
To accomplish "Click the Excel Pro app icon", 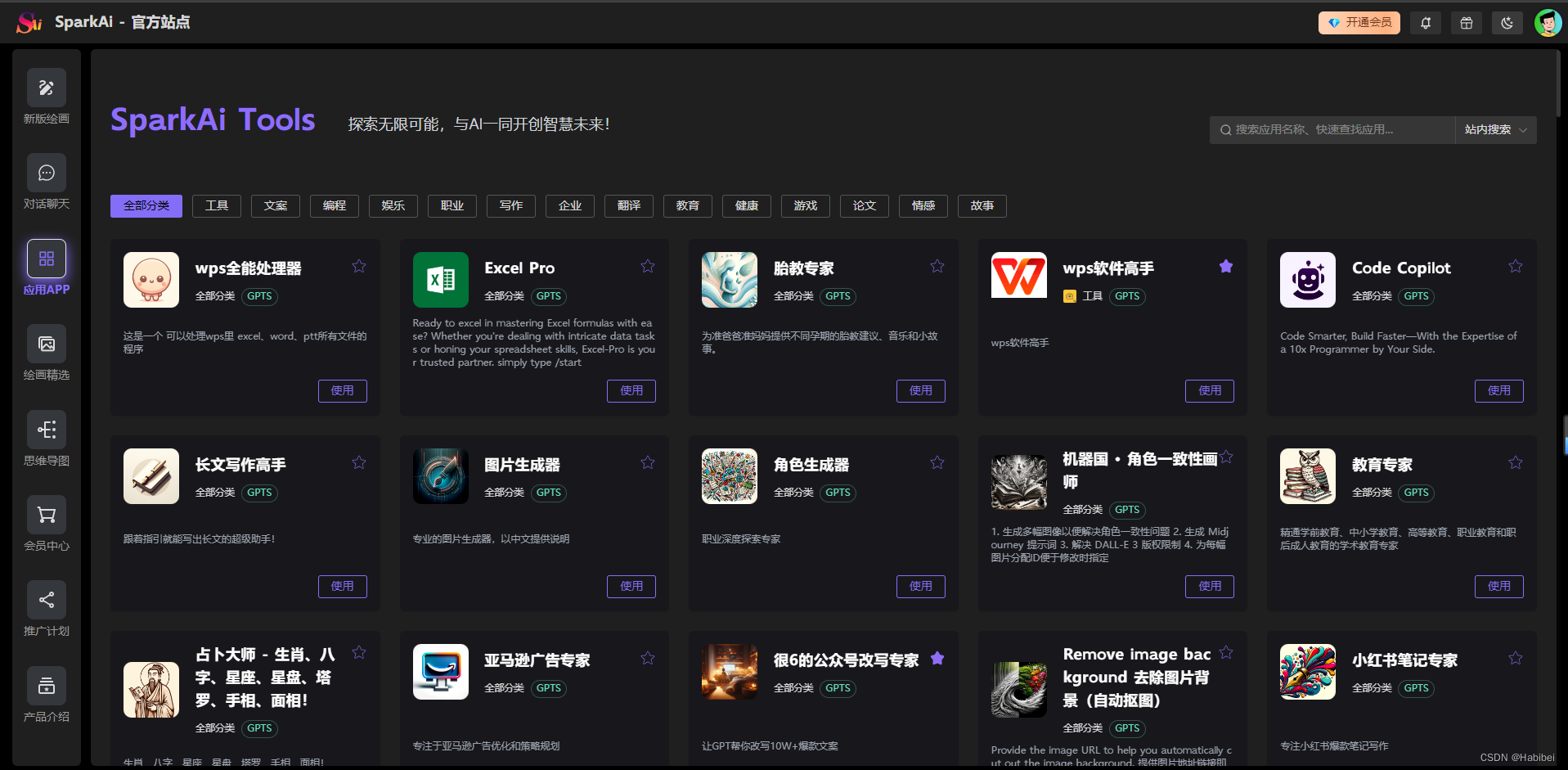I will [441, 280].
